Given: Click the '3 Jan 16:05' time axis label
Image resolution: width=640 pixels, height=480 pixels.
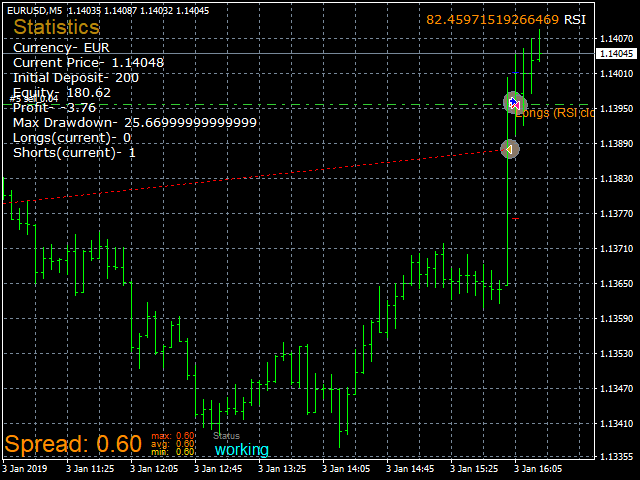Looking at the screenshot, I should [x=538, y=469].
